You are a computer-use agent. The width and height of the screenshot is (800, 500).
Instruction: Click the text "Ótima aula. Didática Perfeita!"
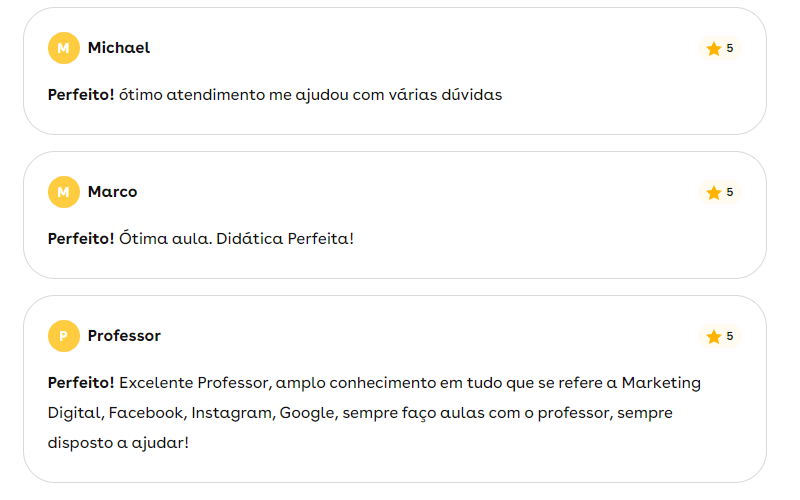coord(236,240)
